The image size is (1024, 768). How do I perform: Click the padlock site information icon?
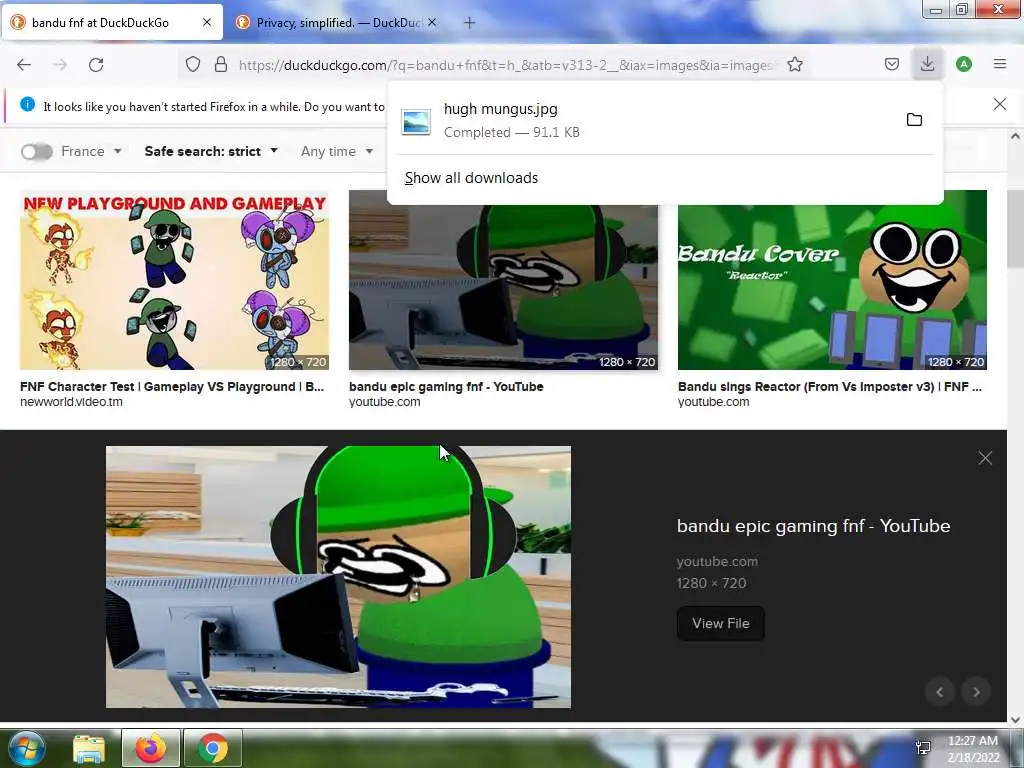point(221,64)
